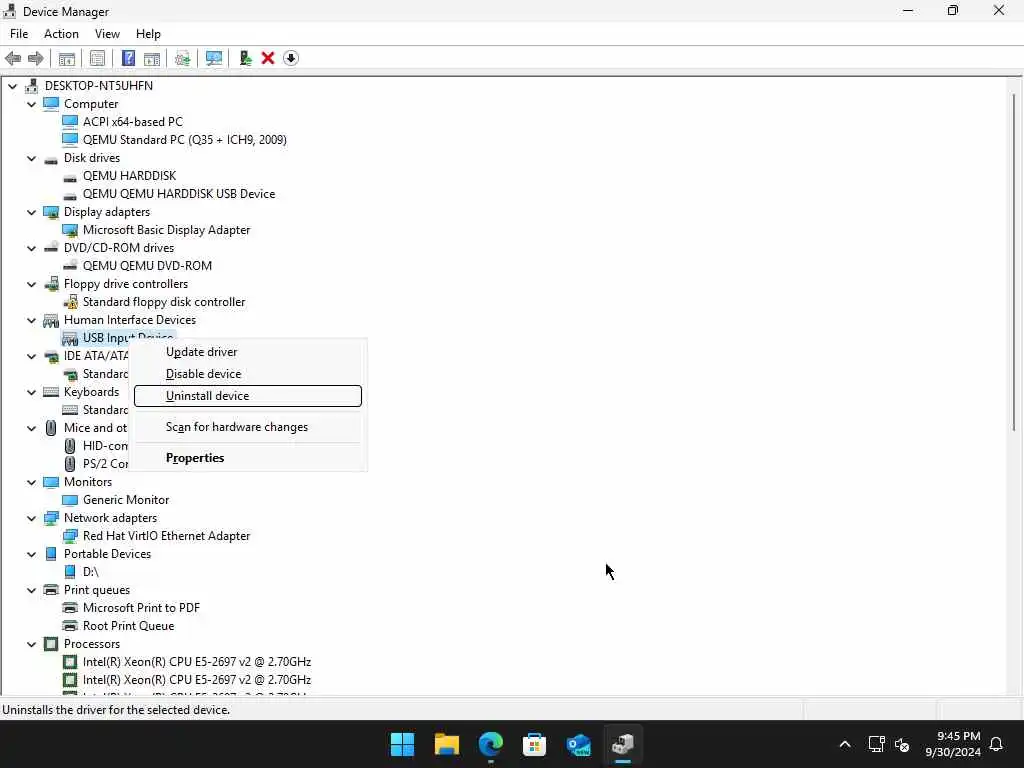1024x768 pixels.
Task: Click the Display adapters category icon
Action: [x=51, y=212]
